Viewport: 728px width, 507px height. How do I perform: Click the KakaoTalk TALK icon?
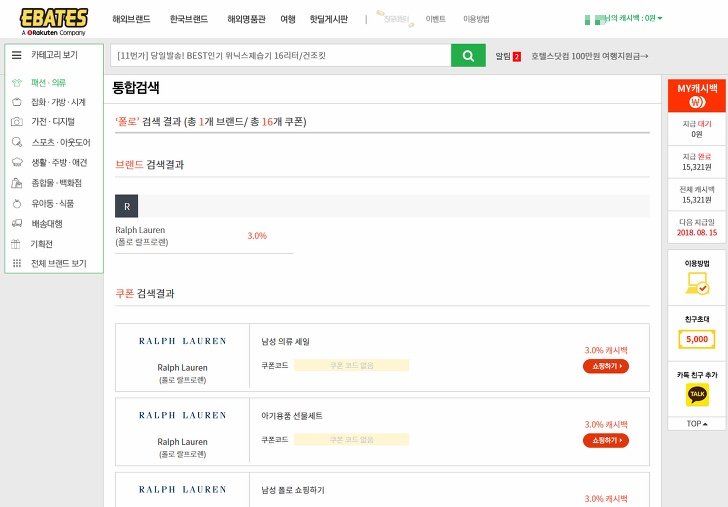tap(697, 395)
